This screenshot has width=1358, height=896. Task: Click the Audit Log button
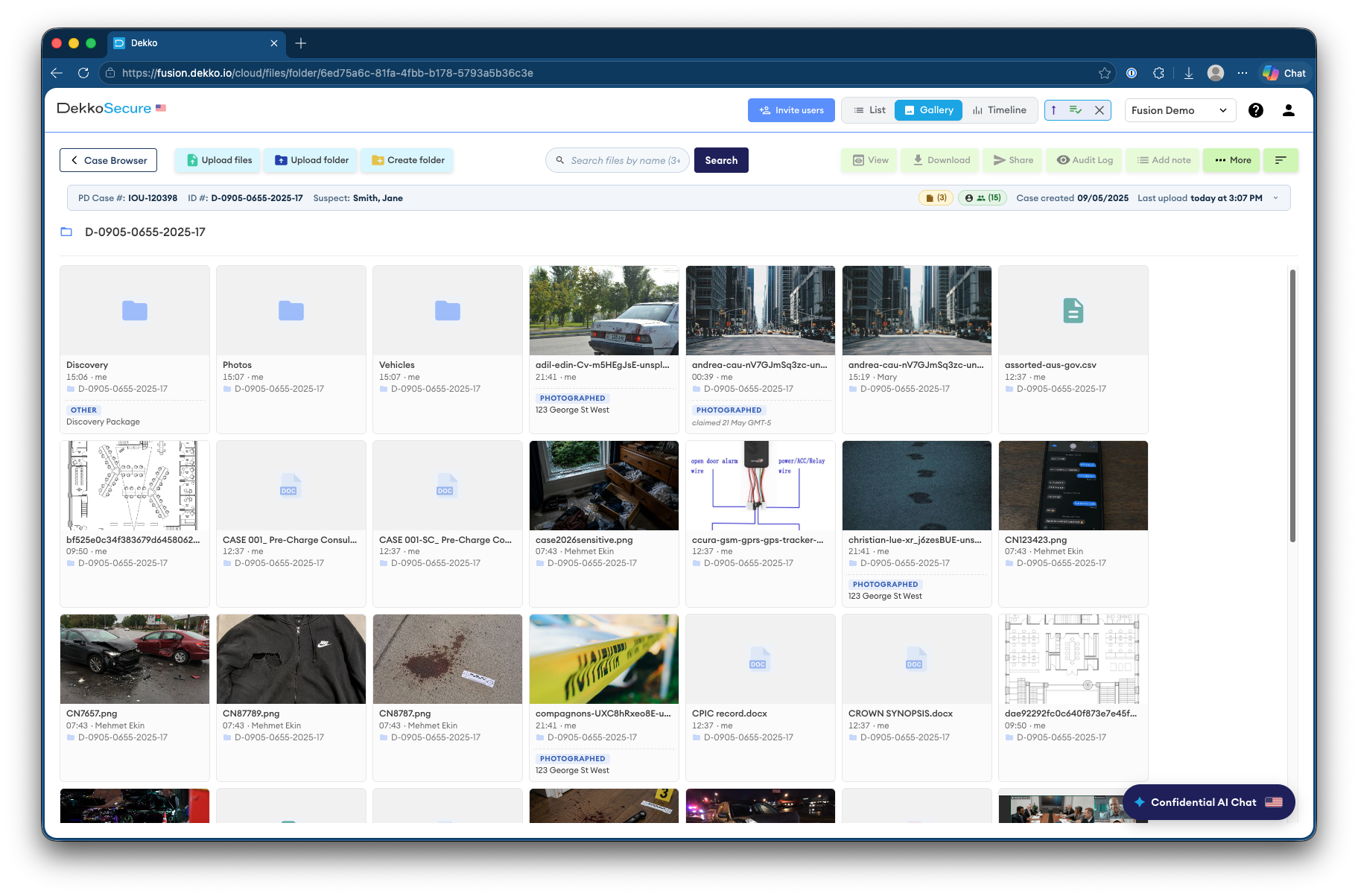click(x=1085, y=160)
